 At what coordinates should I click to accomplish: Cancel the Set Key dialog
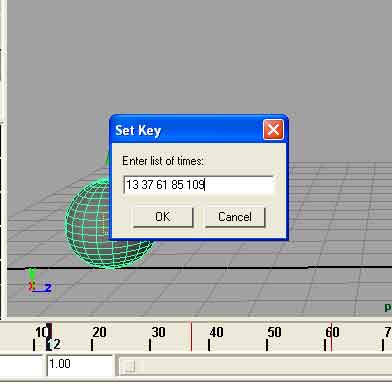[x=235, y=217]
